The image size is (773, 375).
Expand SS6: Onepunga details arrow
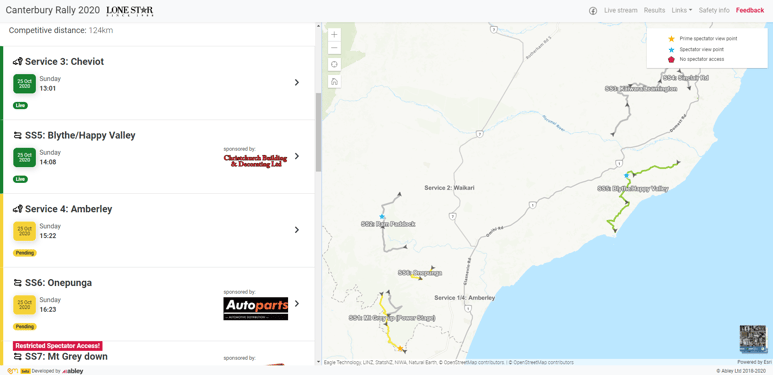297,304
